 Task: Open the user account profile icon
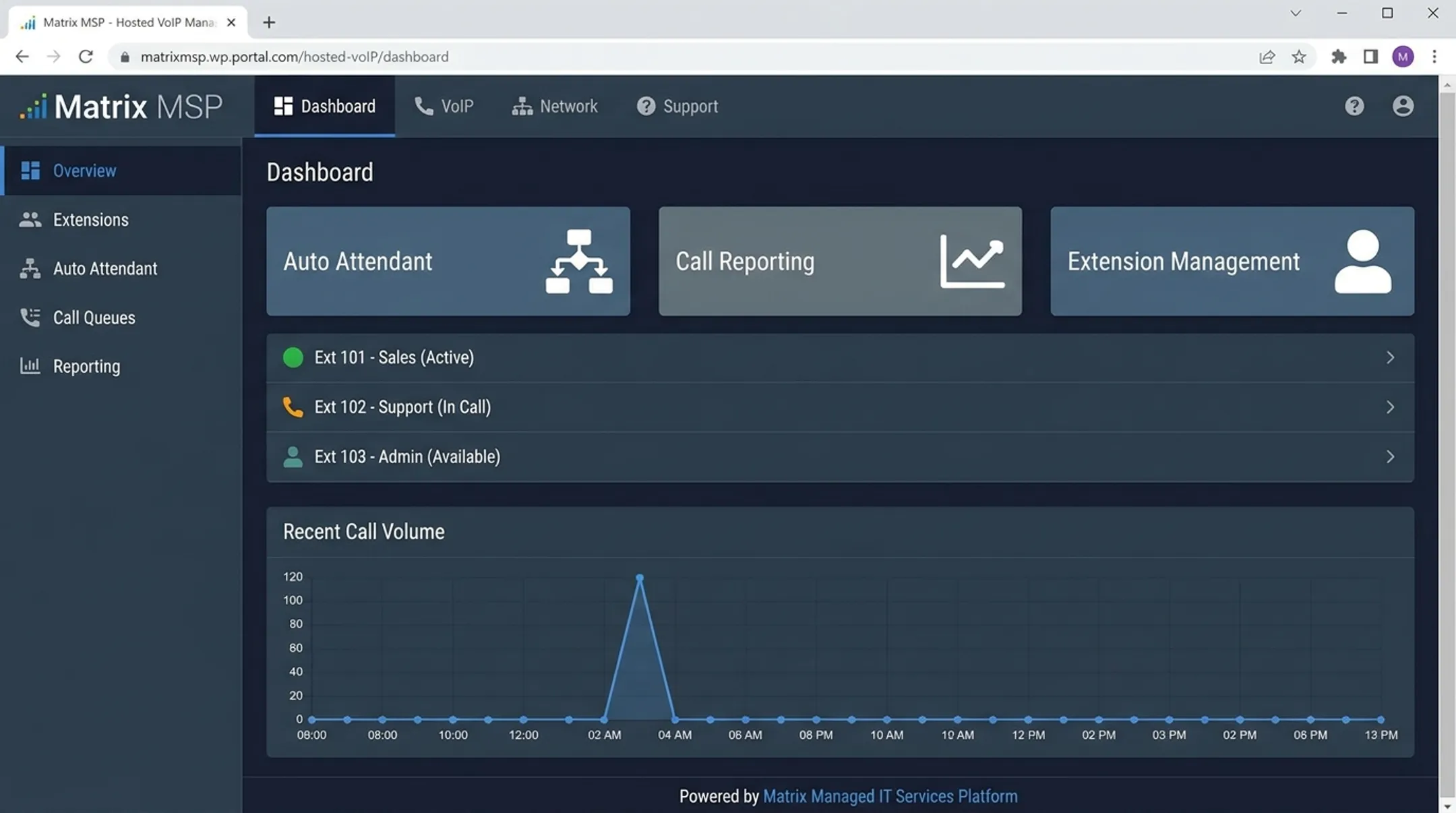(1403, 107)
